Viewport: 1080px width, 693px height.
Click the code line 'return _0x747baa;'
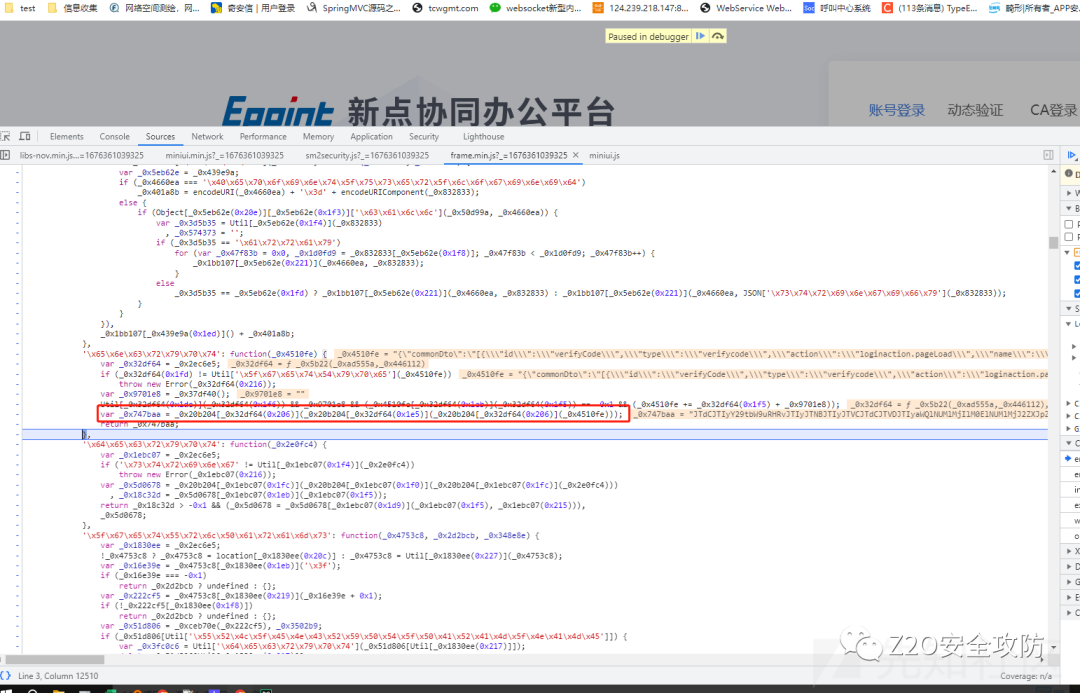[x=139, y=424]
